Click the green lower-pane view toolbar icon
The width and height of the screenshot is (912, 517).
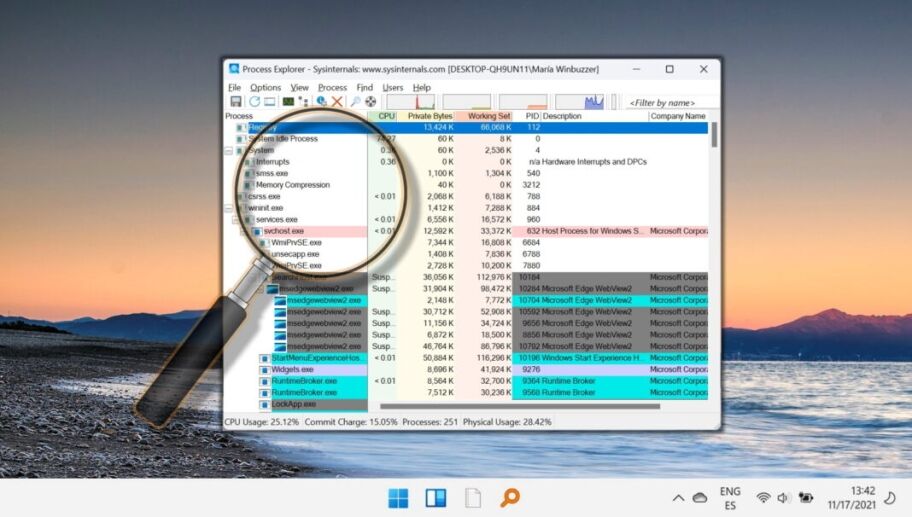pos(288,102)
